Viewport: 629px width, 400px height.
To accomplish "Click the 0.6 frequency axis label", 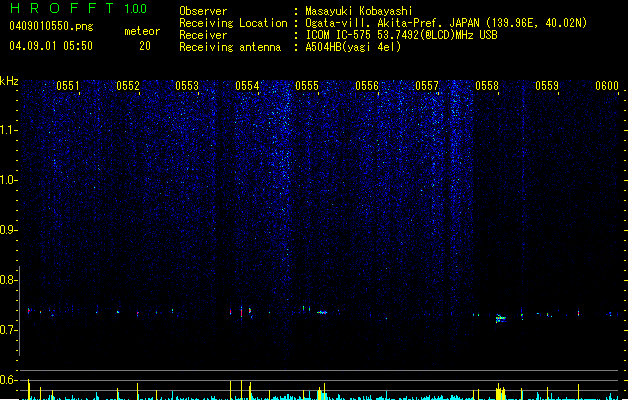I will pyautogui.click(x=7, y=380).
